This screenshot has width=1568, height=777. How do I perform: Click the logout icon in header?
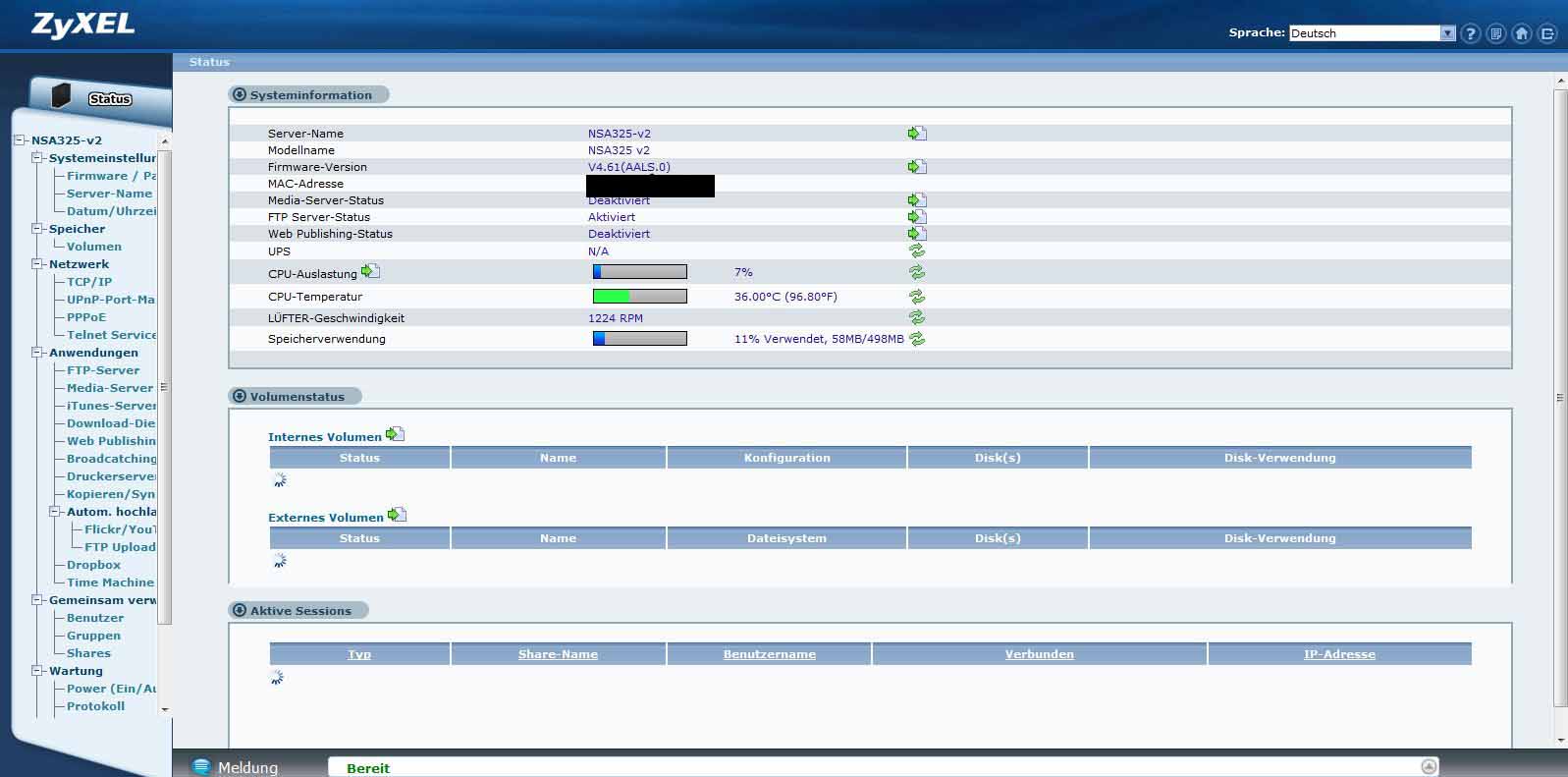tap(1546, 33)
